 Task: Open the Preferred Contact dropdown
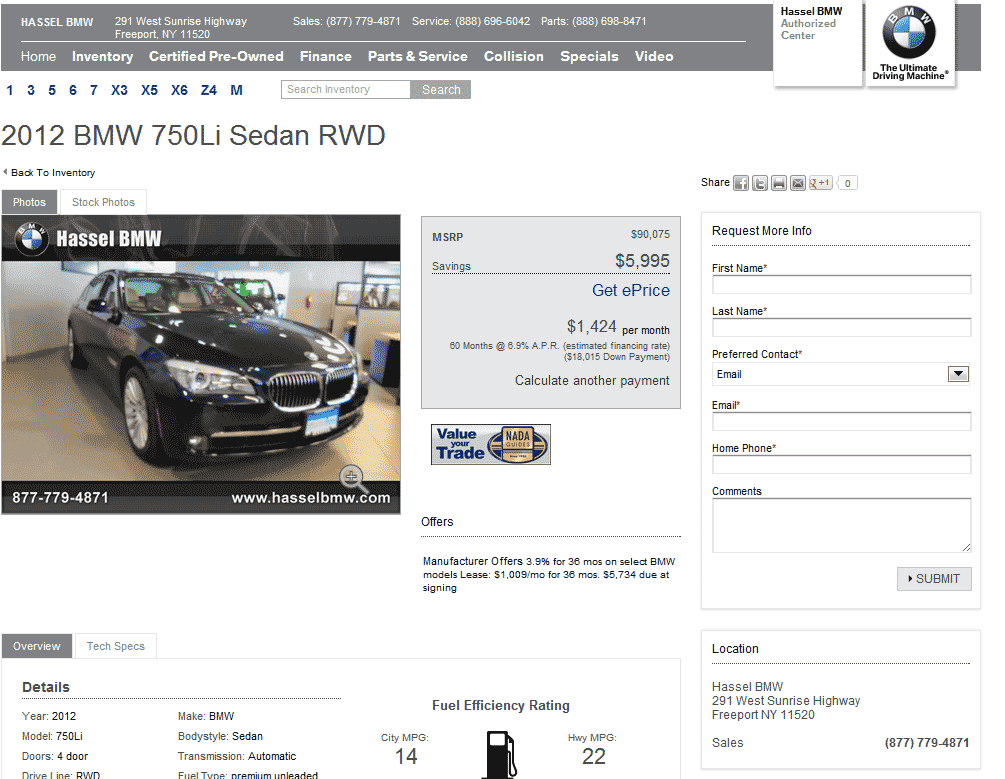[841, 374]
